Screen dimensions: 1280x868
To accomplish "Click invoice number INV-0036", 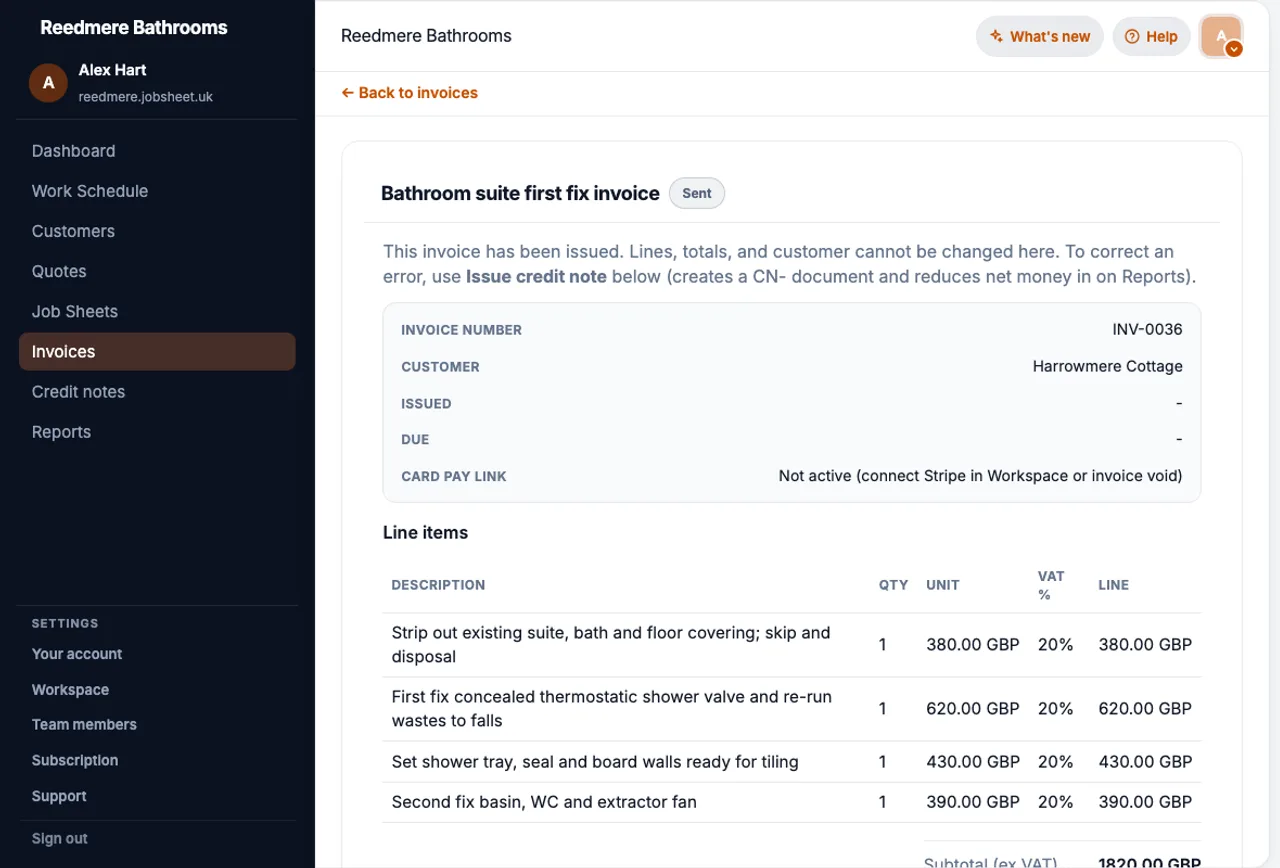I will [x=1147, y=330].
